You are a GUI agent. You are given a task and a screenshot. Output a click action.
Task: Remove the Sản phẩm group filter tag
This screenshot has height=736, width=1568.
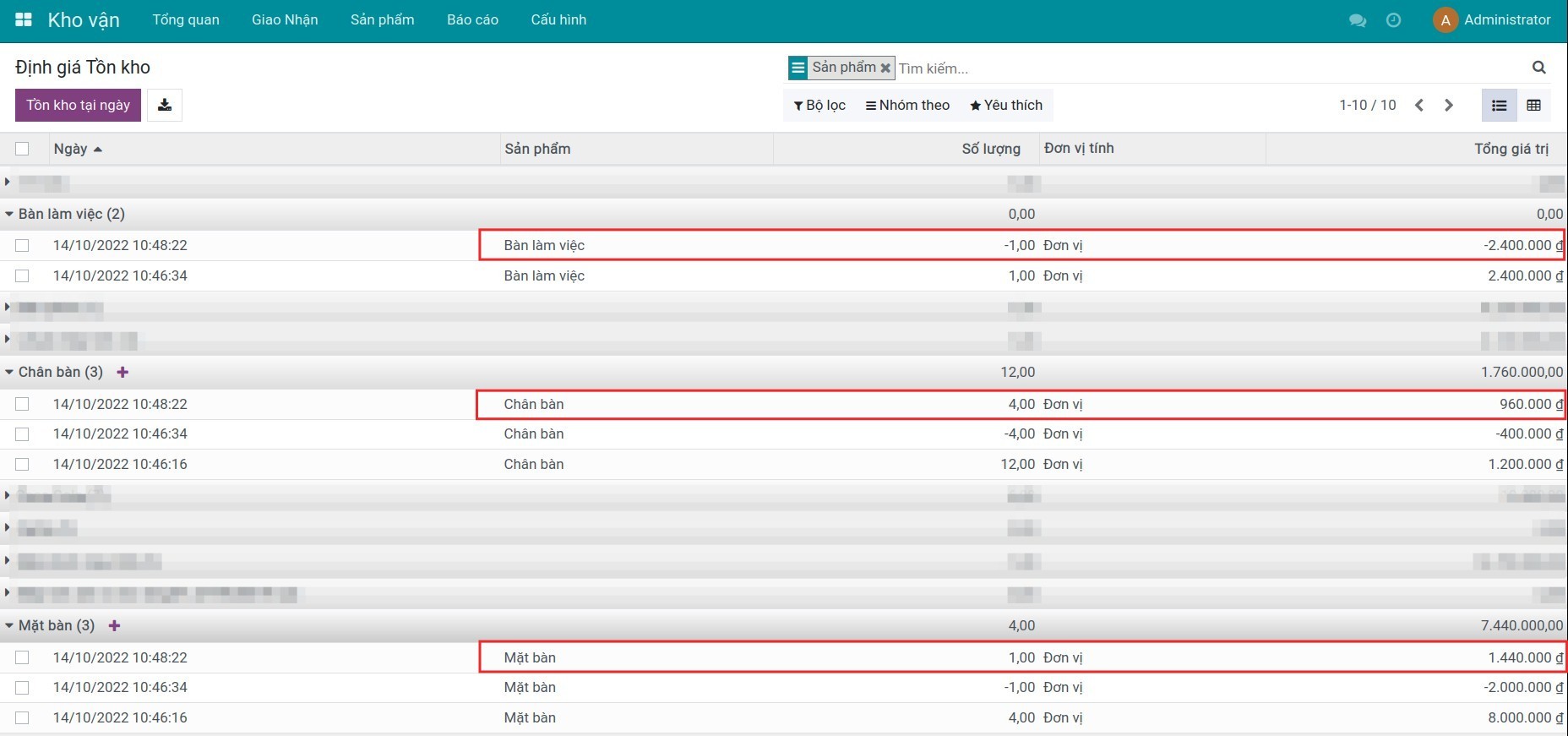[885, 68]
